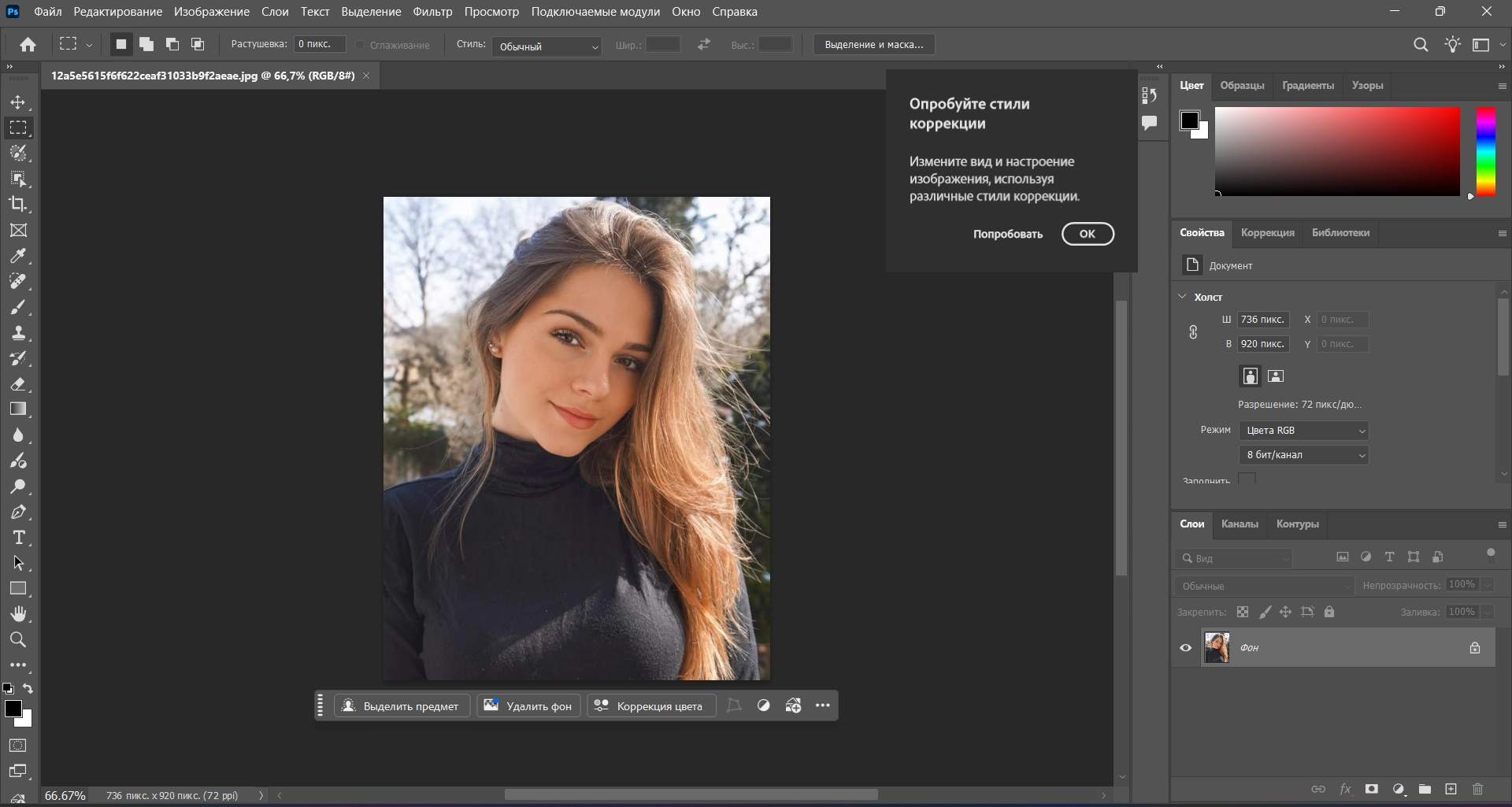The width and height of the screenshot is (1512, 807).
Task: Click OK in the correction styles popup
Action: [1087, 234]
